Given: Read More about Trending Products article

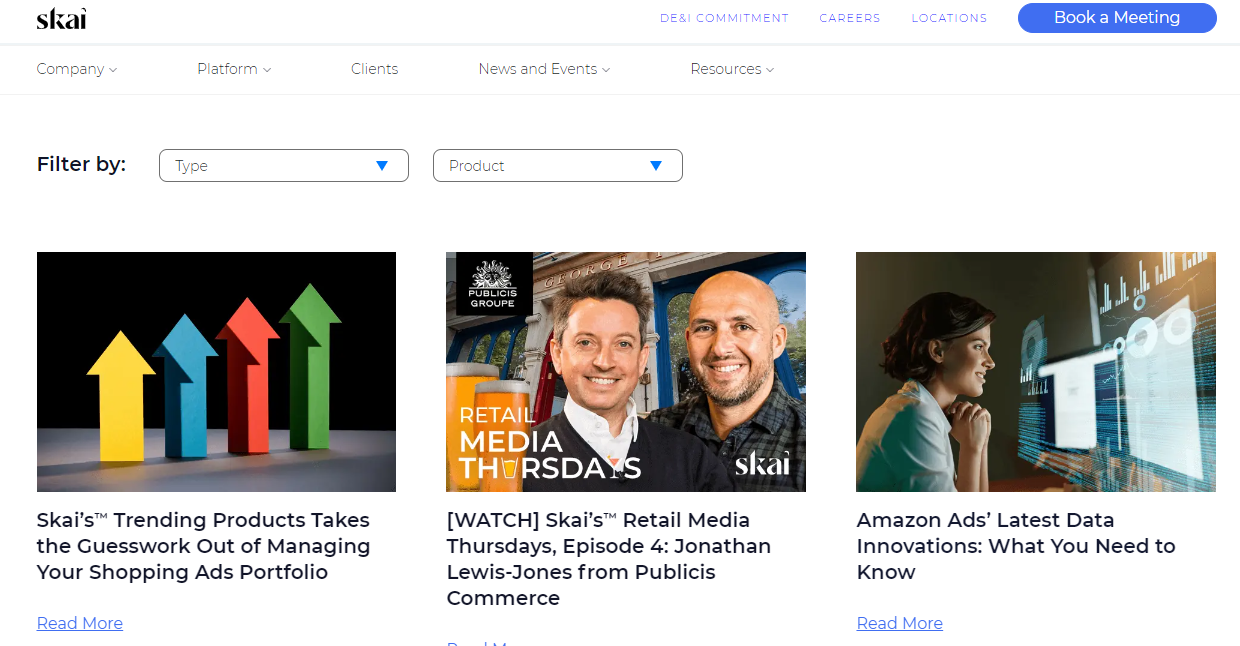Looking at the screenshot, I should (80, 623).
